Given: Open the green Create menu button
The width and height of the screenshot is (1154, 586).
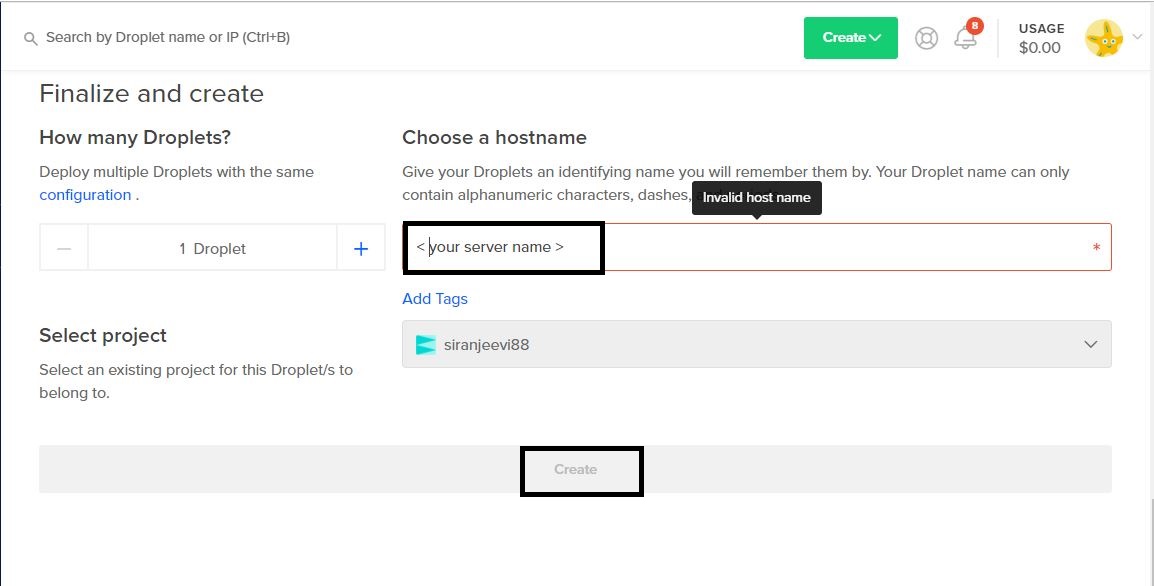Looking at the screenshot, I should [x=850, y=38].
